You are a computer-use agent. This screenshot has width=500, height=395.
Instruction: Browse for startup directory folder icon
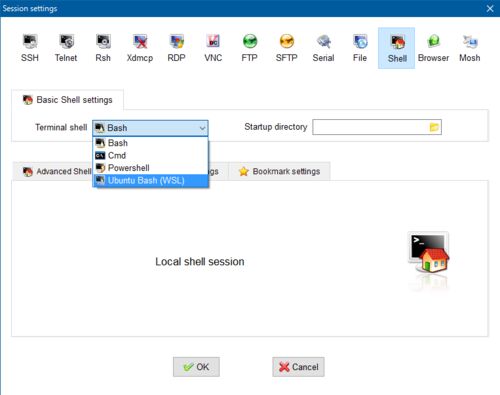(x=434, y=127)
